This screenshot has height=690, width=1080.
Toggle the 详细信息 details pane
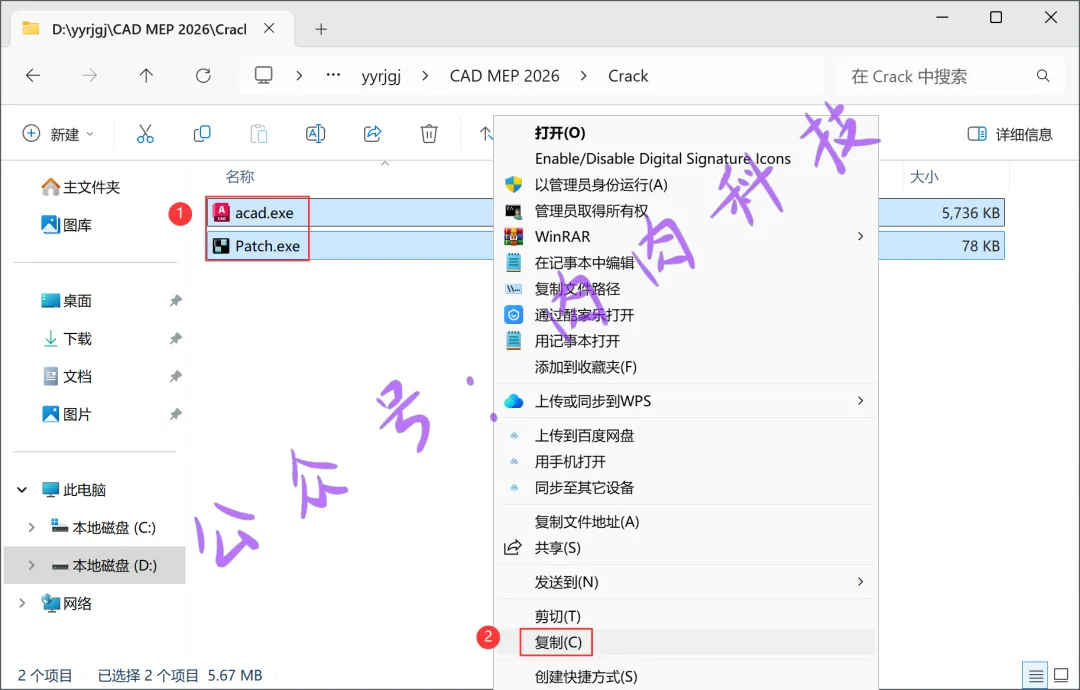point(1010,134)
